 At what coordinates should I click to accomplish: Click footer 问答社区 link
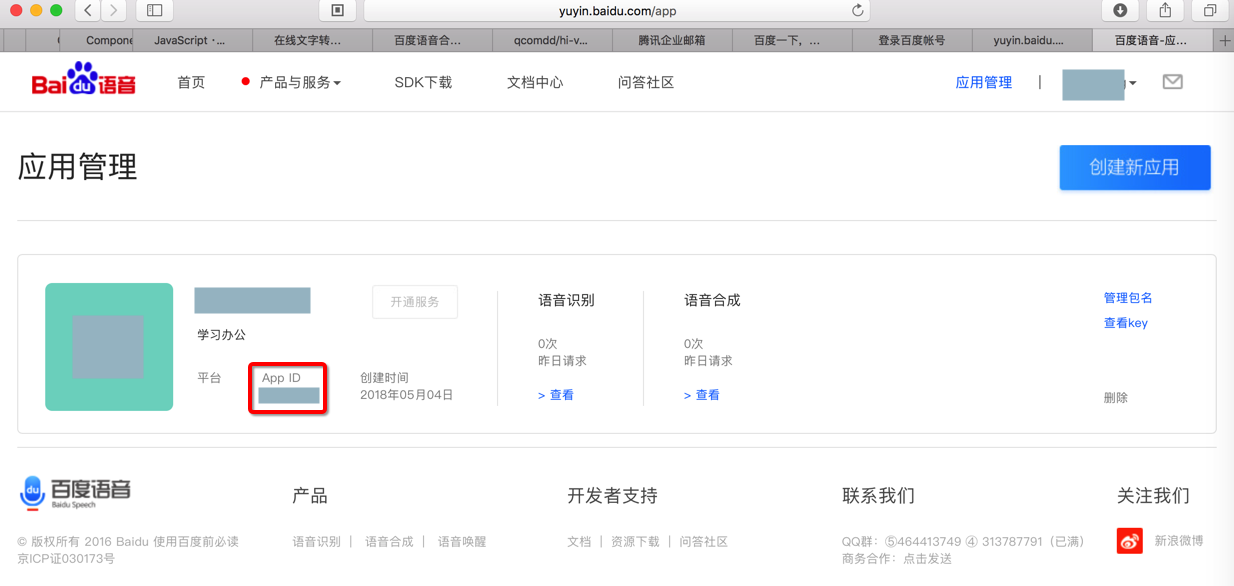(x=704, y=541)
